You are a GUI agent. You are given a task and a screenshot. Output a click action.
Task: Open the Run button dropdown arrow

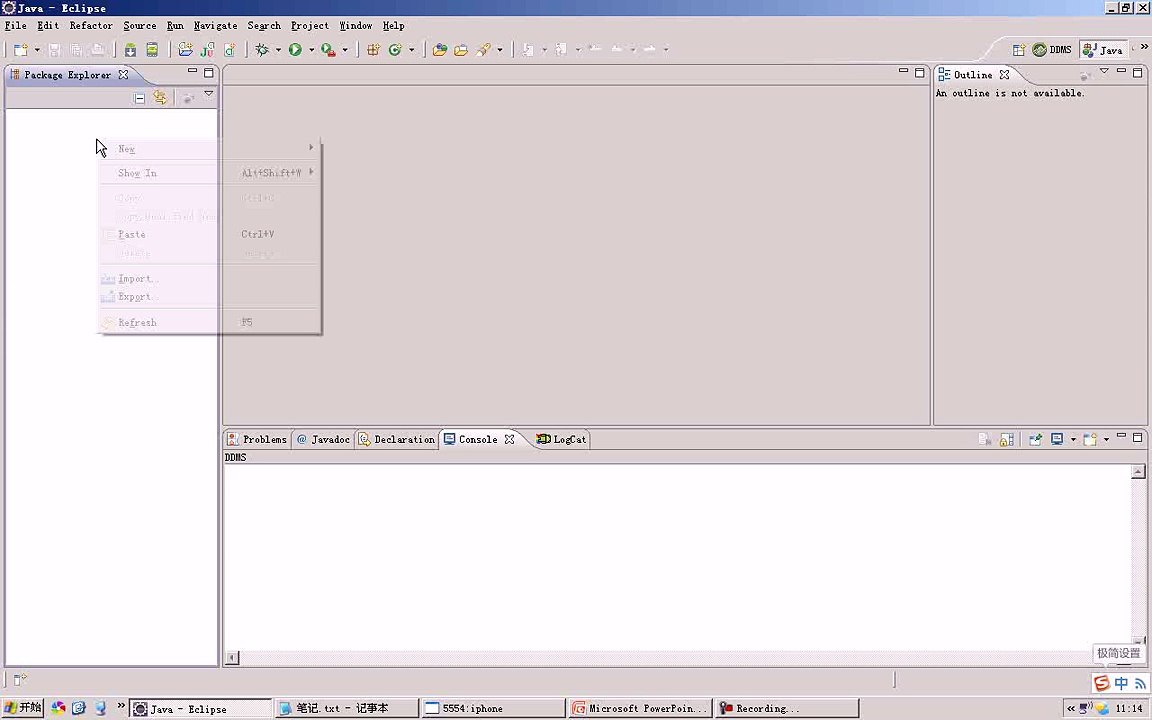[x=311, y=50]
